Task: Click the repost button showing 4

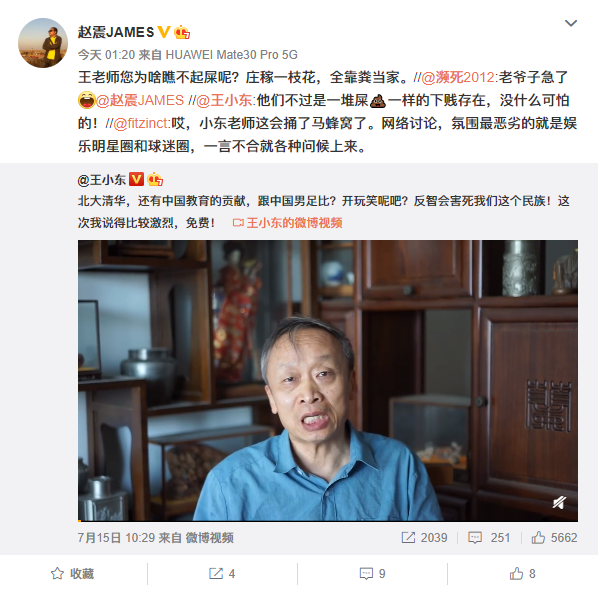Action: pyautogui.click(x=222, y=574)
